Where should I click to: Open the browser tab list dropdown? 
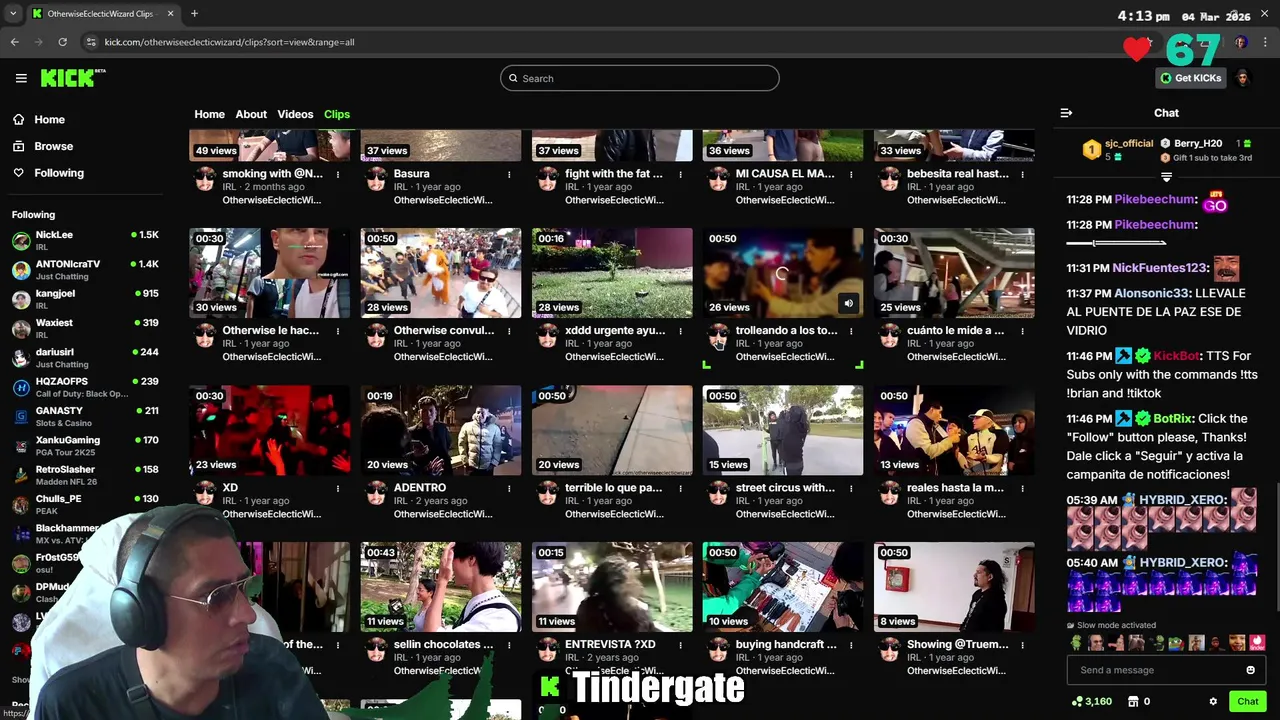tap(13, 14)
